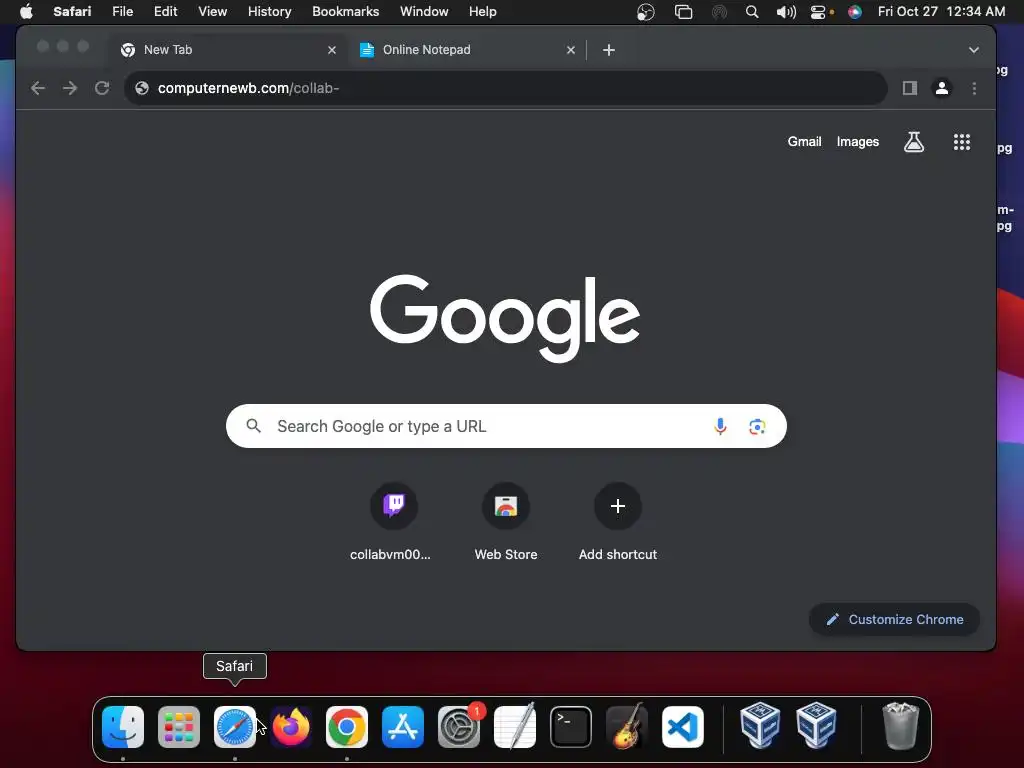Start voice search with the microphone

[720, 426]
